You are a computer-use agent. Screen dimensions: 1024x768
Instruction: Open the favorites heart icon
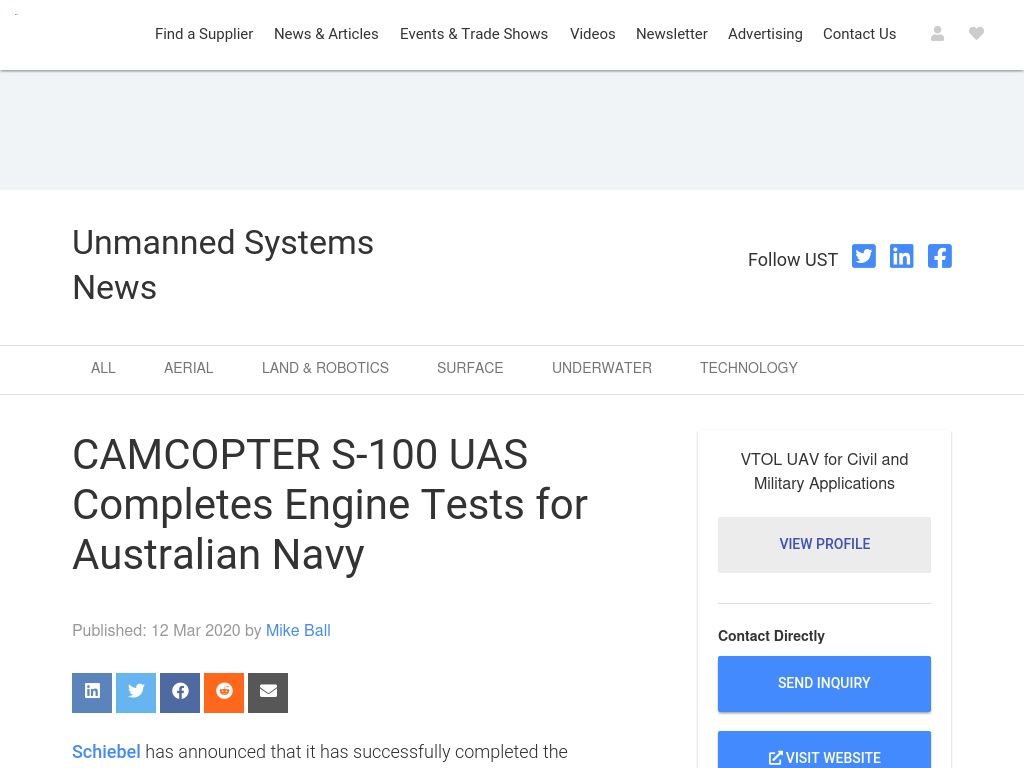click(x=976, y=33)
